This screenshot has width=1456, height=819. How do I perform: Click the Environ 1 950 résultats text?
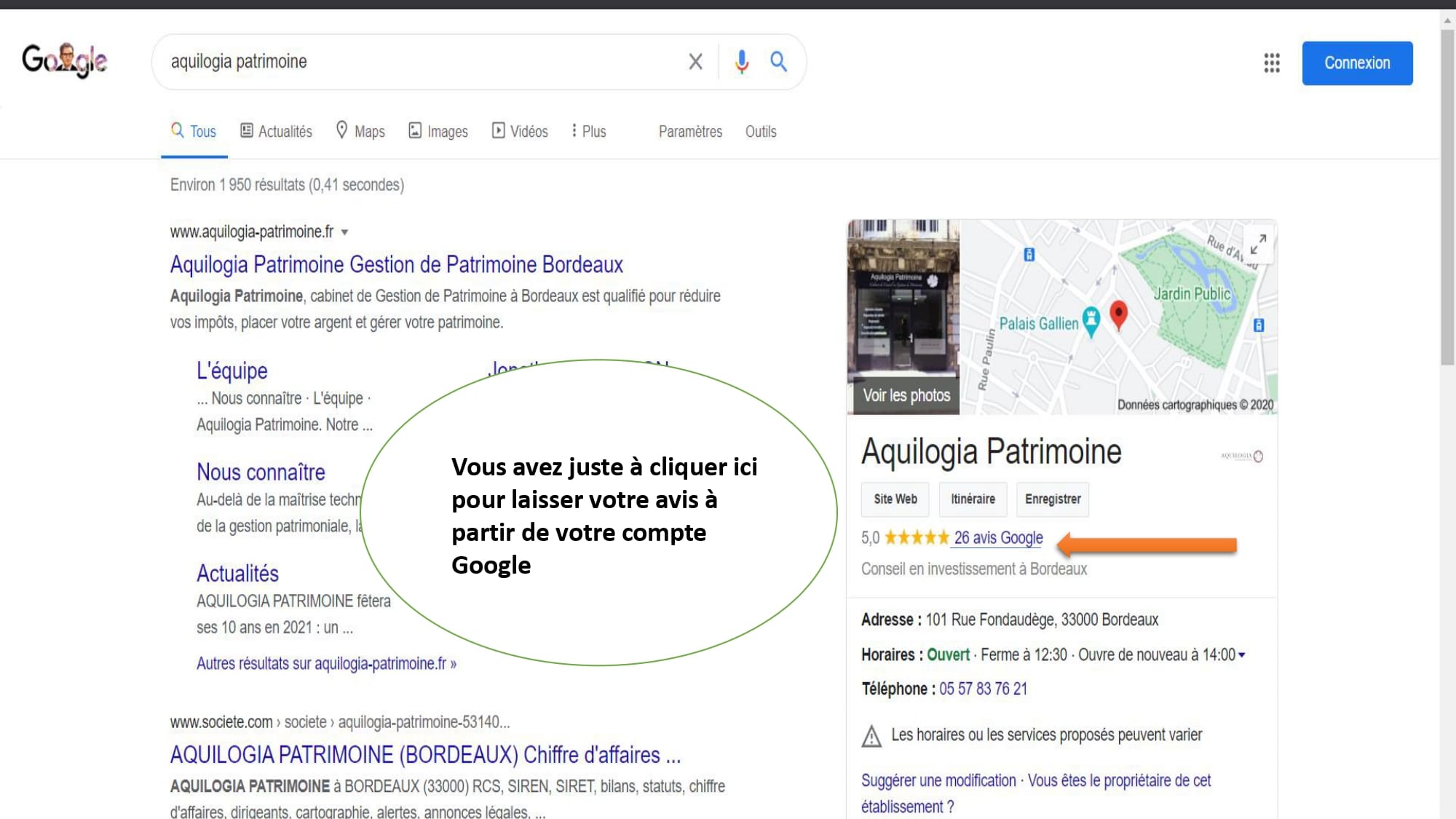287,185
